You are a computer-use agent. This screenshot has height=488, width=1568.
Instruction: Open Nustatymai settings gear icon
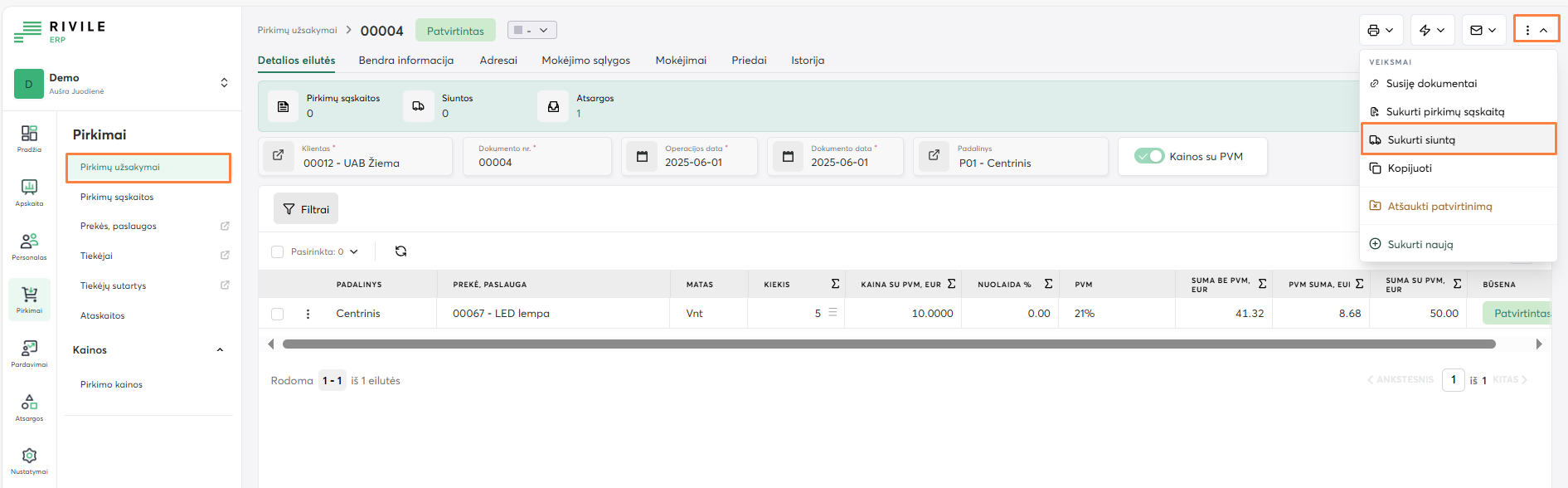[x=29, y=459]
